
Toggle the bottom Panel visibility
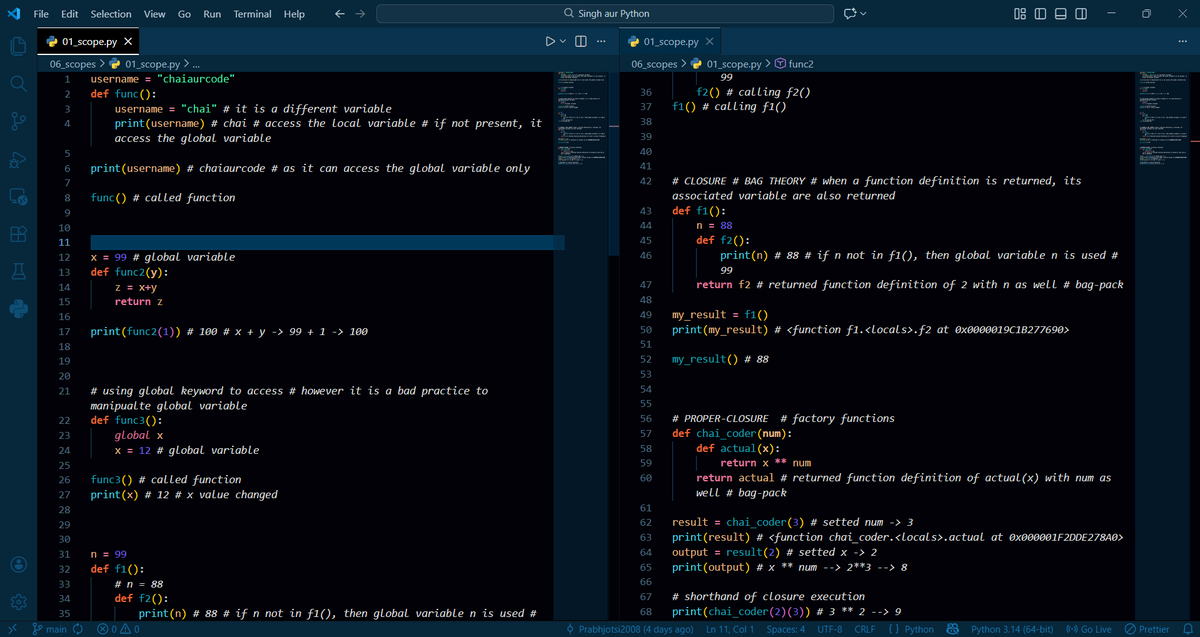1059,14
